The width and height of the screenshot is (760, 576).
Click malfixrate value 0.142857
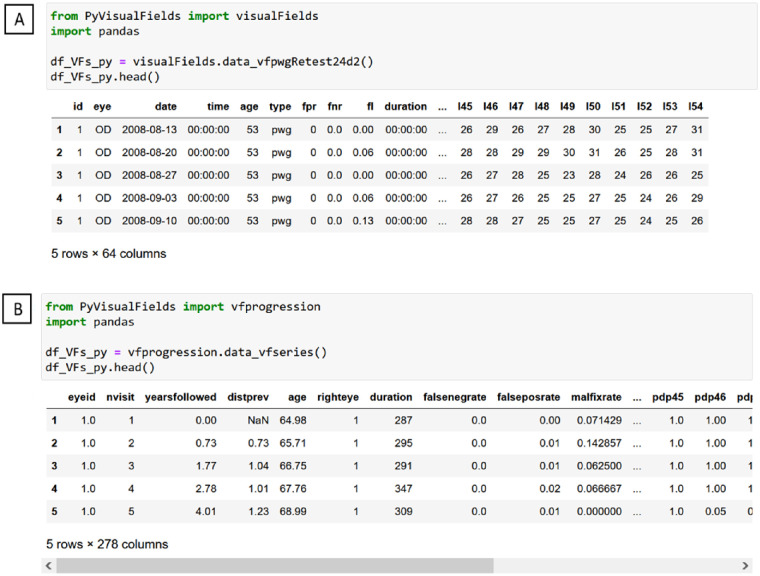click(x=599, y=443)
